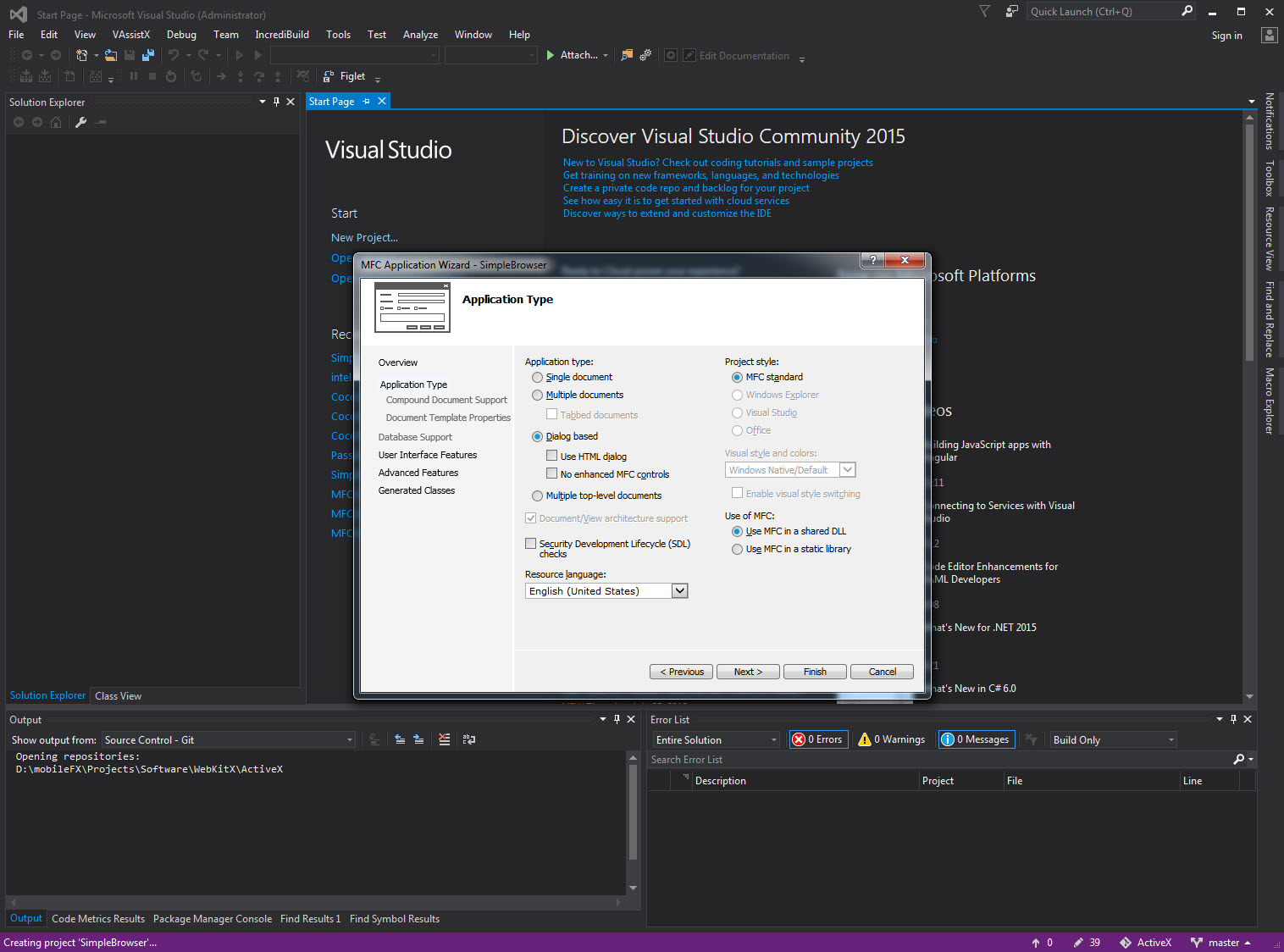Open the Solution Explorer window options arrow
The width and height of the screenshot is (1284, 952).
262,102
